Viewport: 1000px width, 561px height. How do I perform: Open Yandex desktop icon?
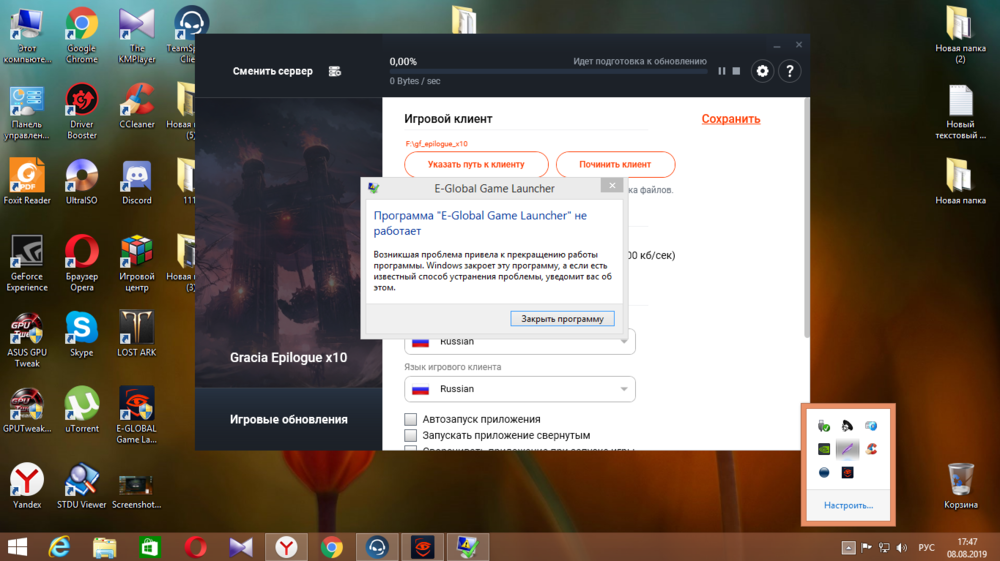(27, 486)
